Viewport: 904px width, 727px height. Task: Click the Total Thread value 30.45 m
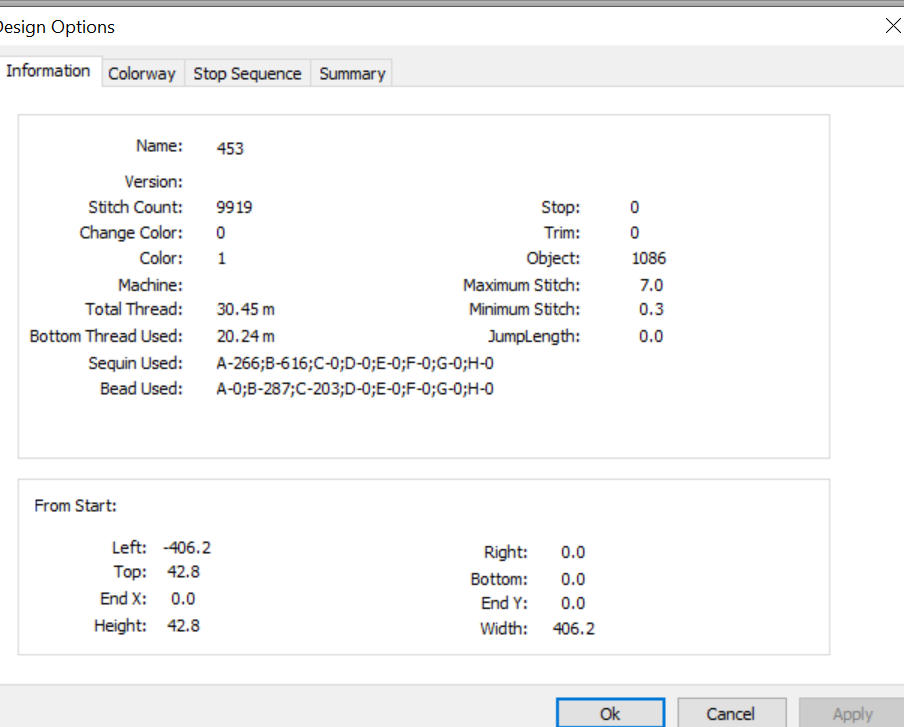click(x=246, y=310)
